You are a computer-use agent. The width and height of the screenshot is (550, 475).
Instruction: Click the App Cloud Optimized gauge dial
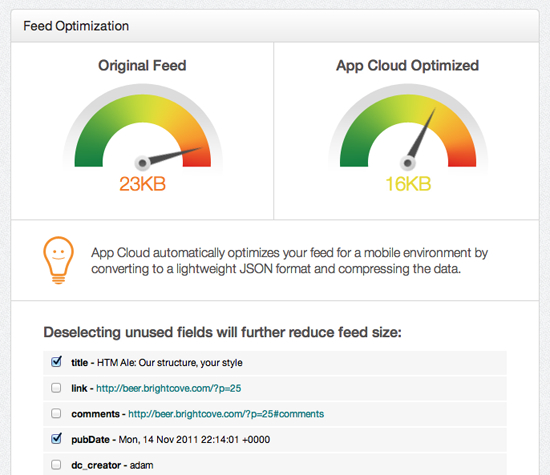click(x=408, y=127)
